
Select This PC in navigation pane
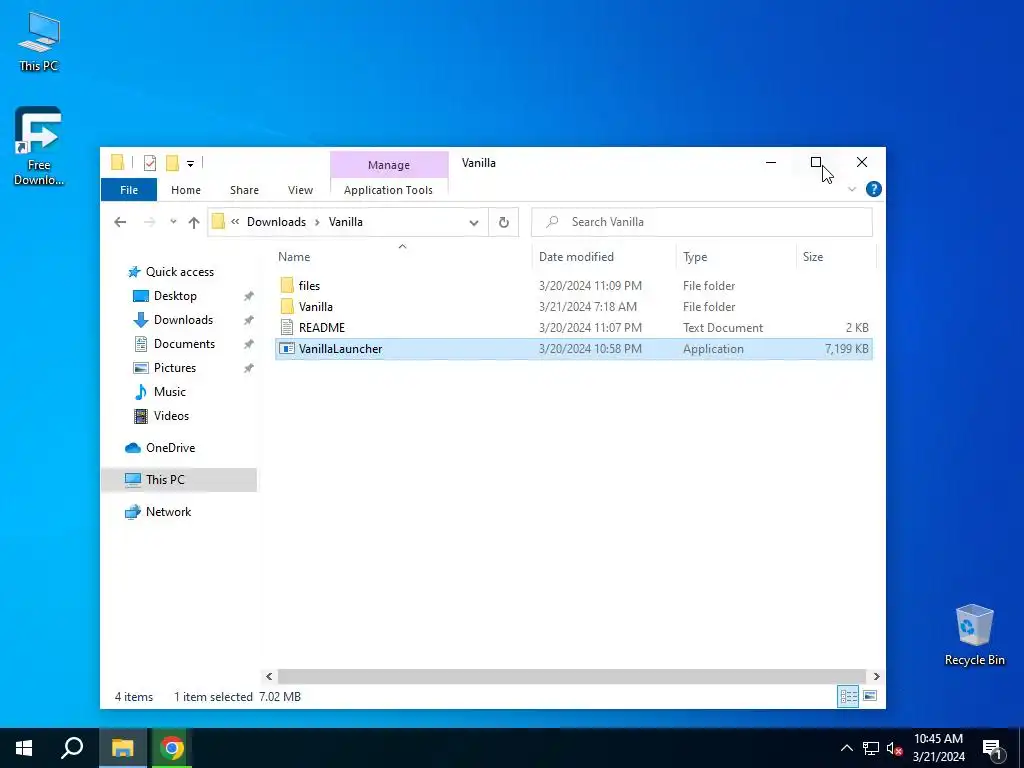click(179, 479)
